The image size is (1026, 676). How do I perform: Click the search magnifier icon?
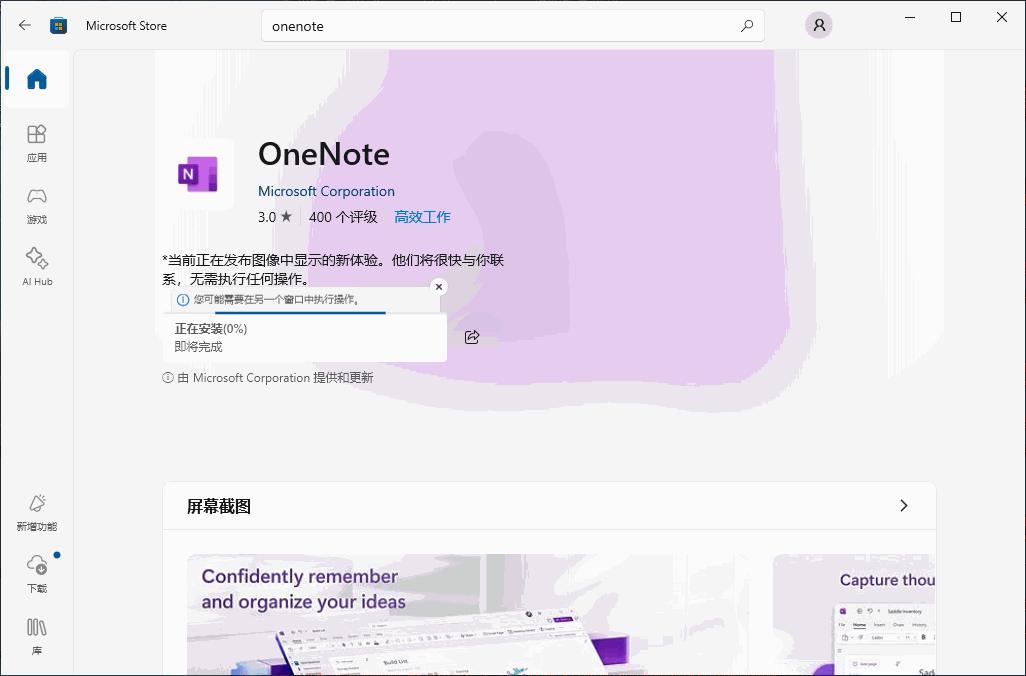click(x=746, y=25)
